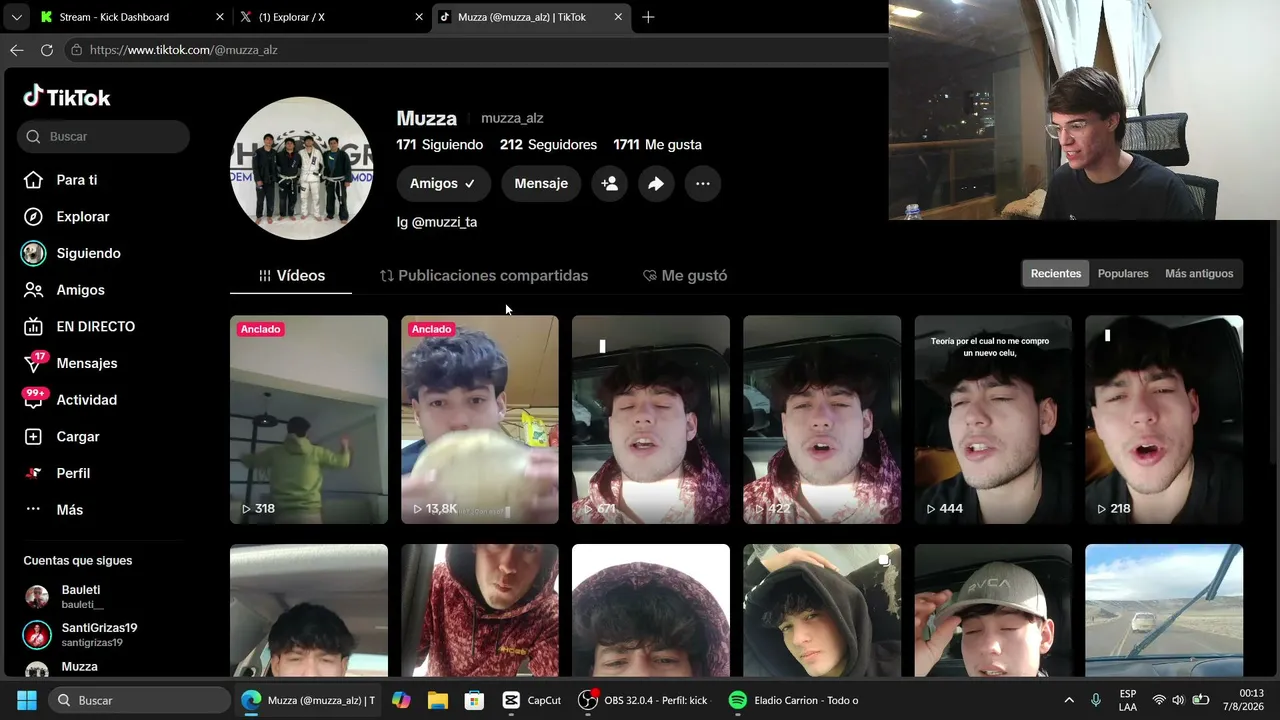Click the TikTok logo in the sidebar
The height and width of the screenshot is (720, 1280).
tap(67, 97)
